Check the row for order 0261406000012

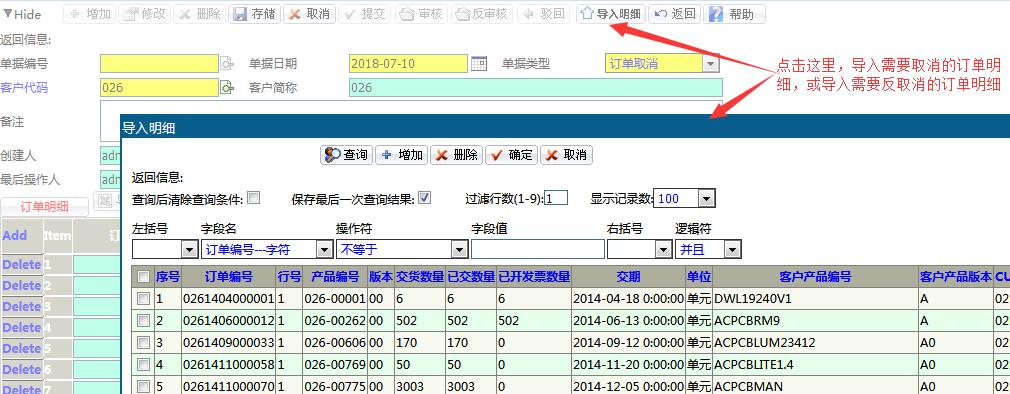[x=143, y=321]
